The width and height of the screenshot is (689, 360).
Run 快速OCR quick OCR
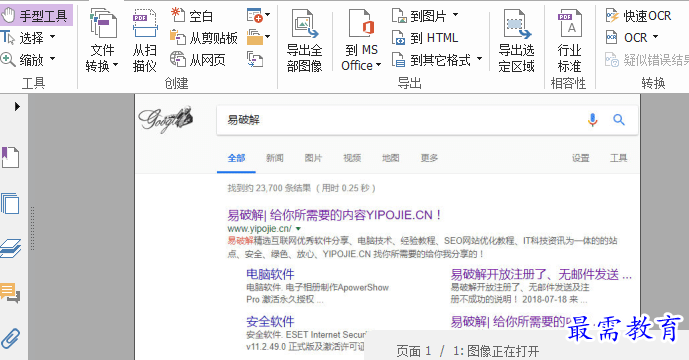pyautogui.click(x=638, y=16)
